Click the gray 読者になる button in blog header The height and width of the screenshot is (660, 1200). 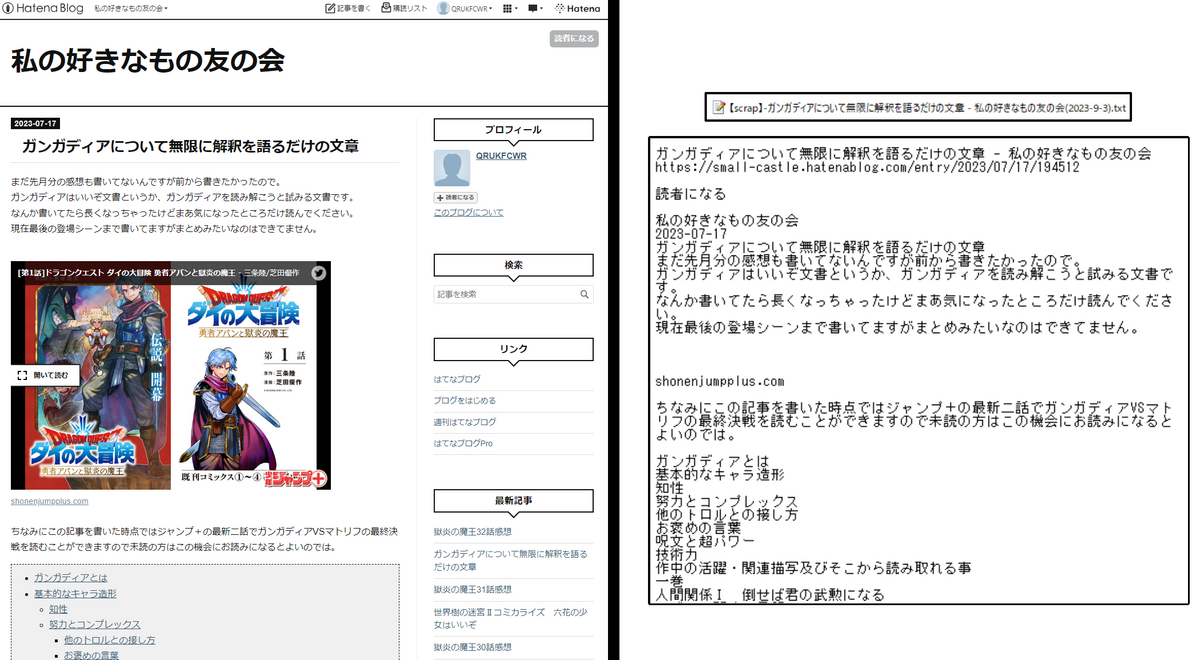(574, 39)
